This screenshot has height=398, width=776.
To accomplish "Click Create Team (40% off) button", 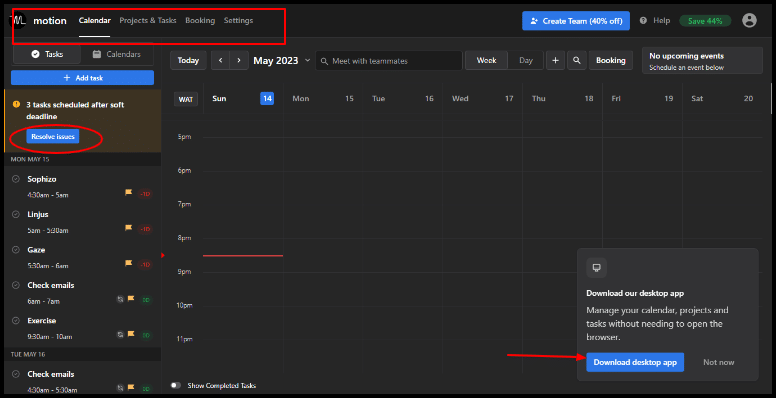I will pos(576,21).
